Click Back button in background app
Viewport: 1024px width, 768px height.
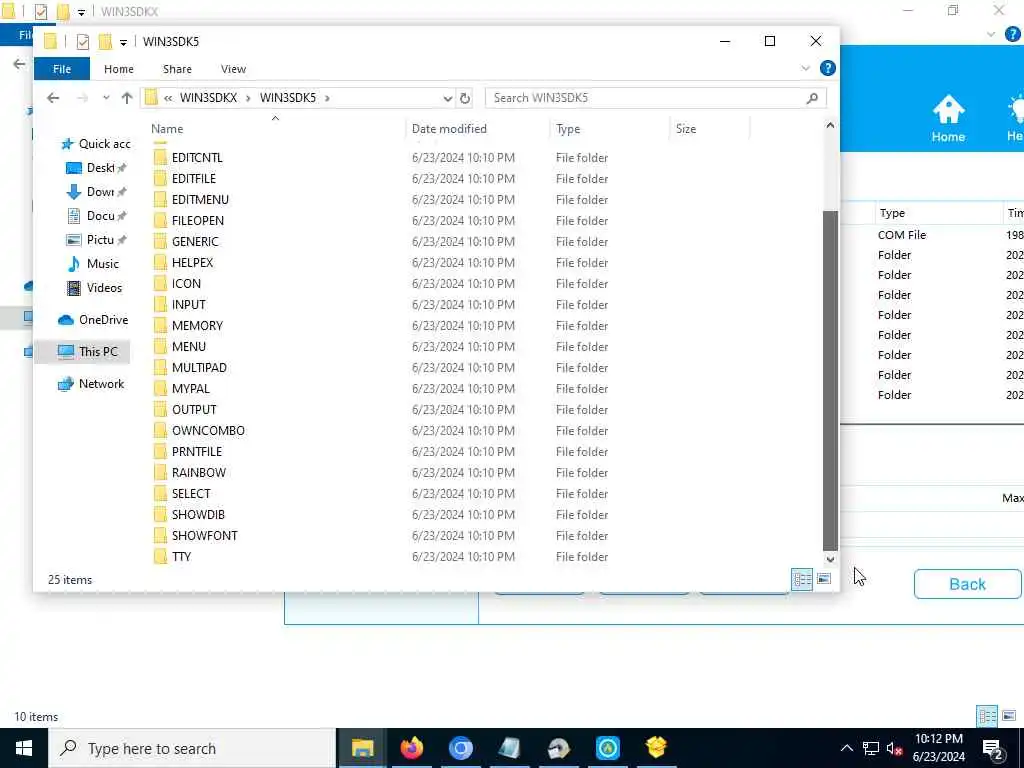click(x=967, y=584)
